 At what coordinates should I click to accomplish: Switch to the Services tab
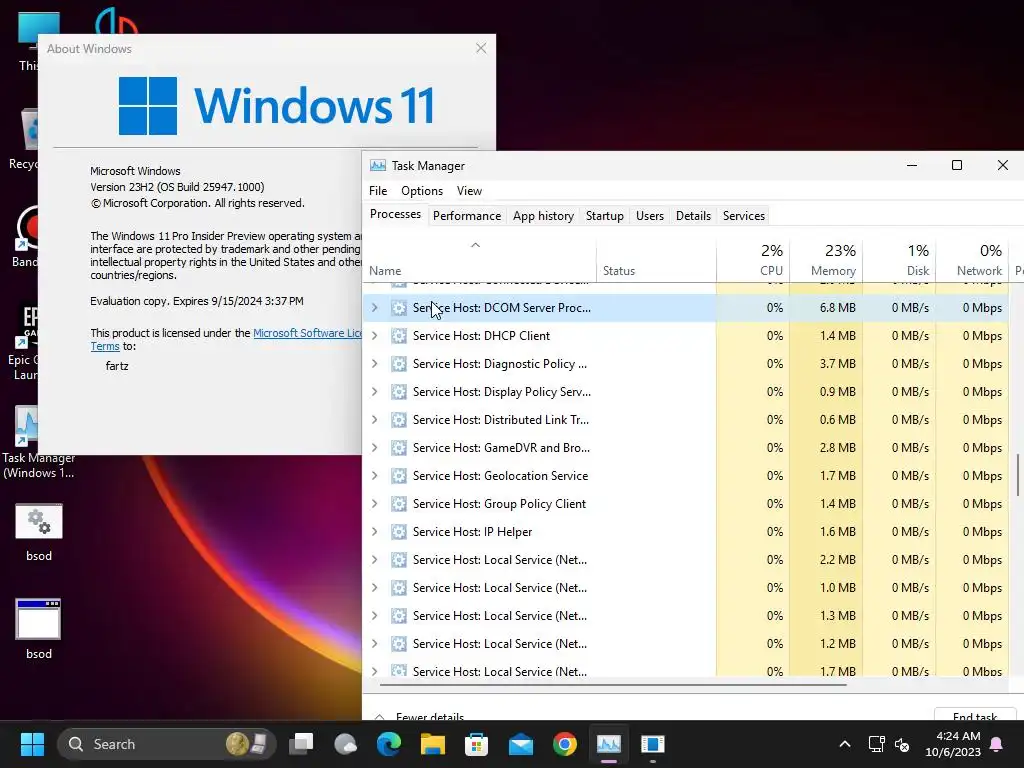tap(744, 216)
